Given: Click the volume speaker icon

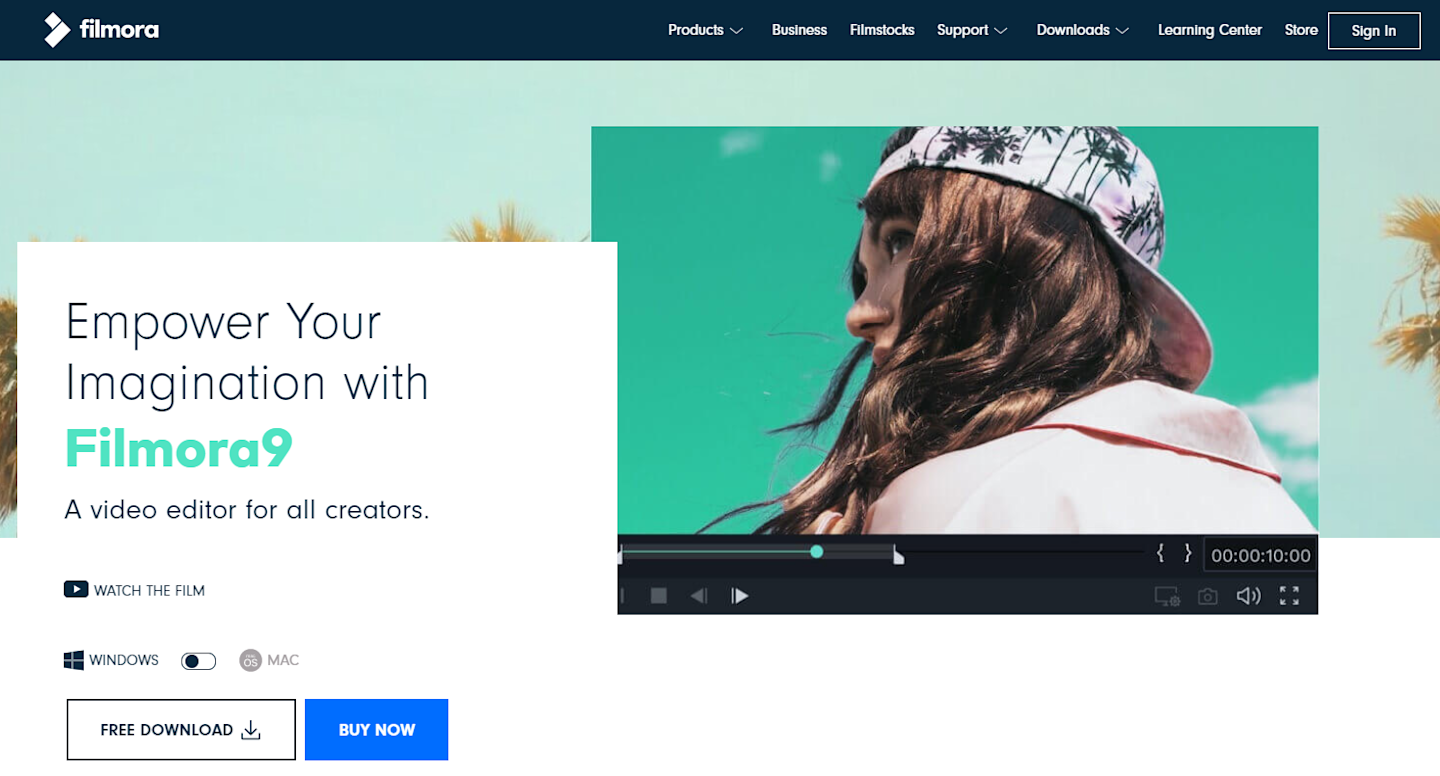Looking at the screenshot, I should click(x=1248, y=596).
